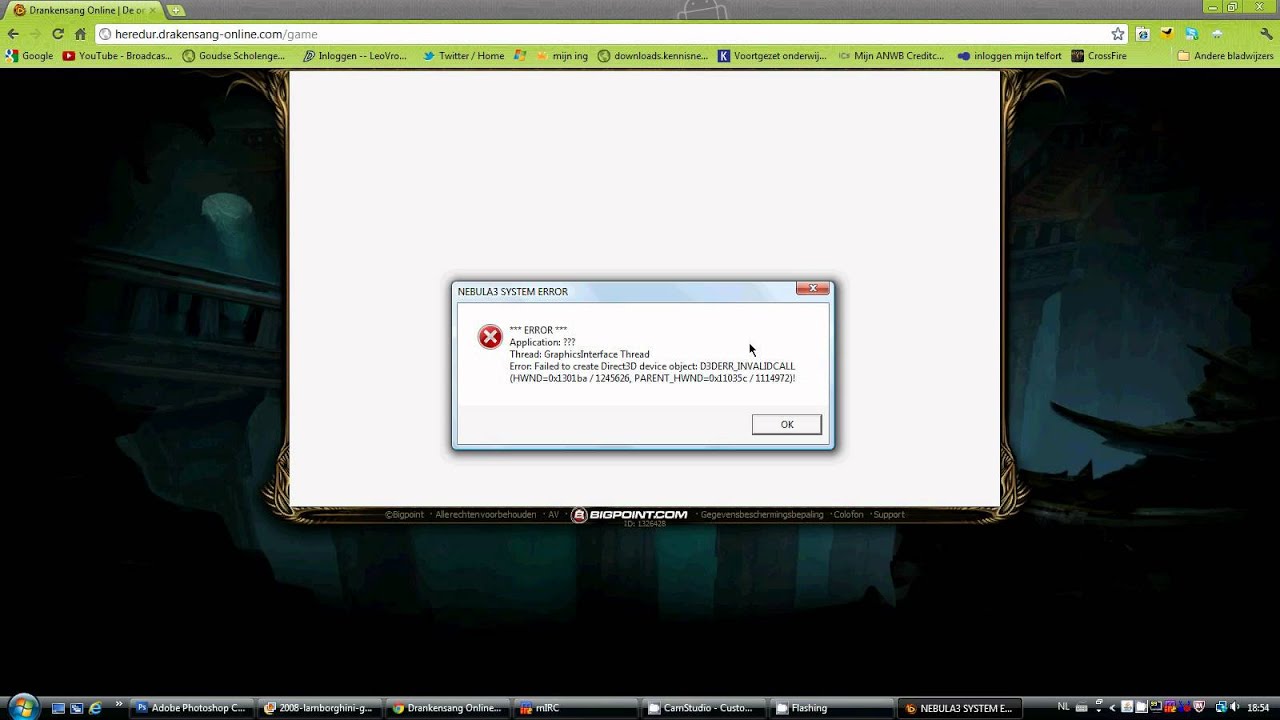The image size is (1280, 720).
Task: Click the ©Bigpoint footer link
Action: [404, 515]
